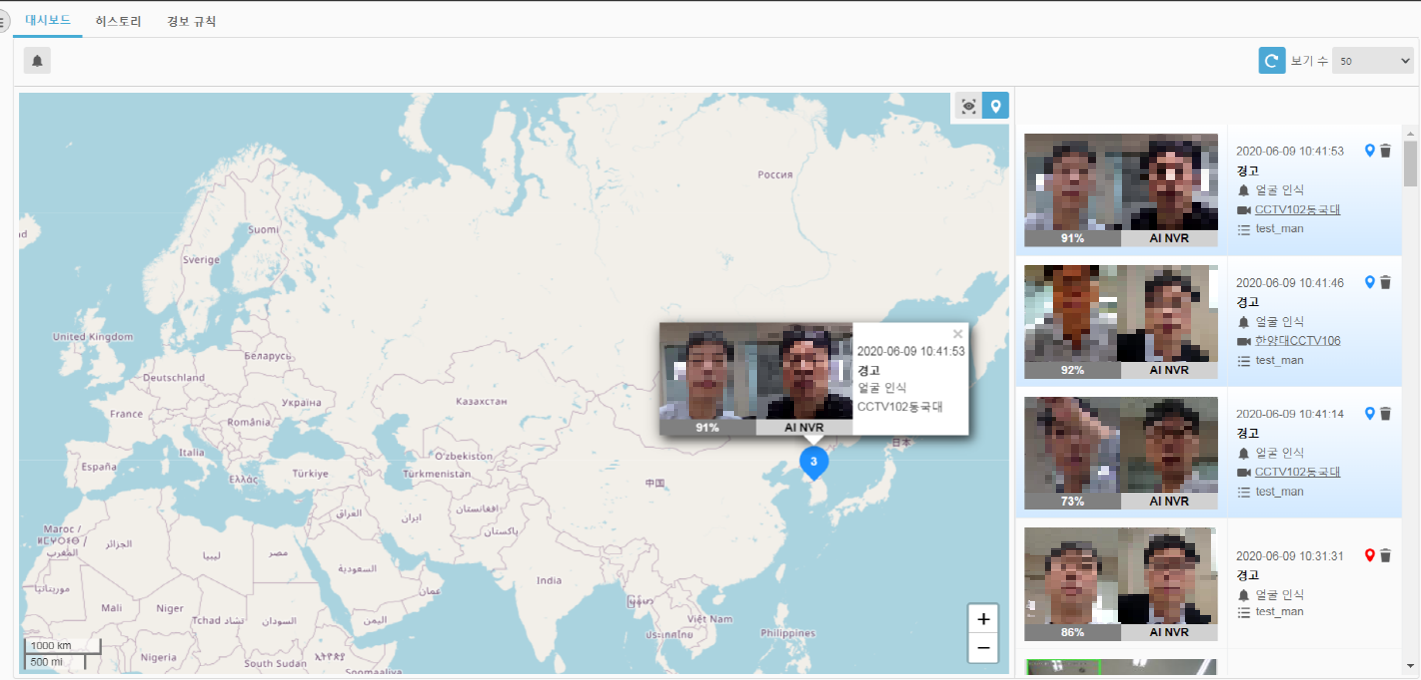Click the red pin of the 10:31:31 alert
Screen dimensions: 1421x680
click(x=1370, y=555)
